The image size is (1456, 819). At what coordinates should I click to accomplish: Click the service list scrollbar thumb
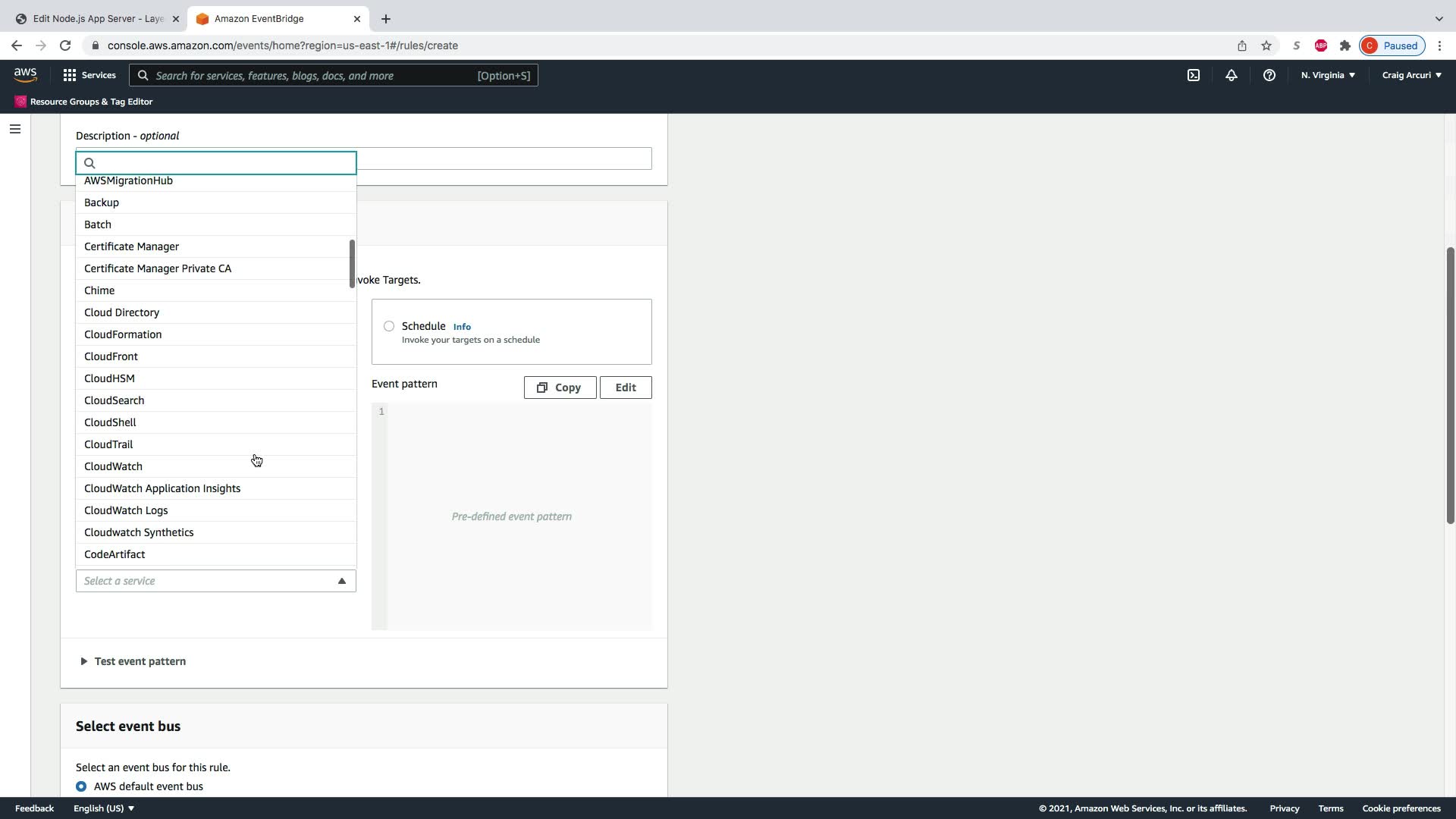click(x=352, y=263)
